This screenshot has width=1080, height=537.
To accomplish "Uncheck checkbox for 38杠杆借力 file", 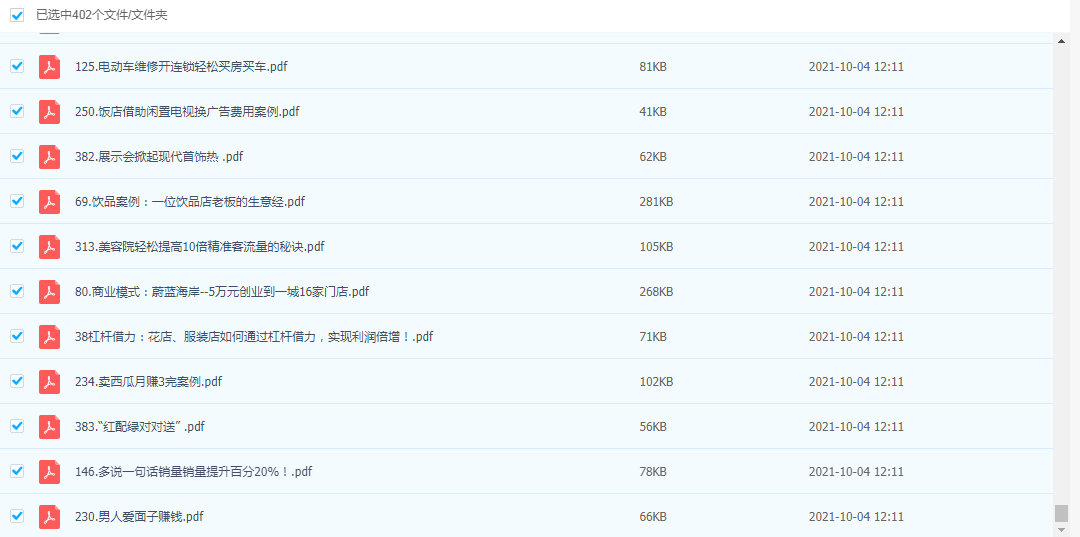I will (x=17, y=336).
